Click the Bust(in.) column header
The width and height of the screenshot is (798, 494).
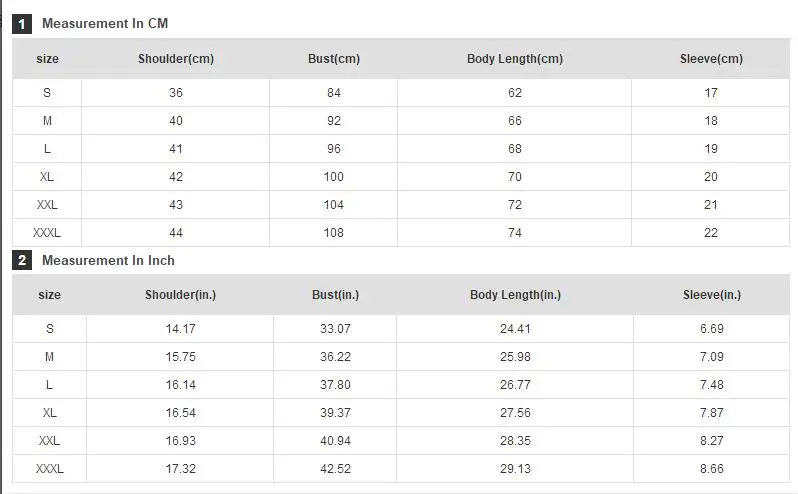coord(335,295)
